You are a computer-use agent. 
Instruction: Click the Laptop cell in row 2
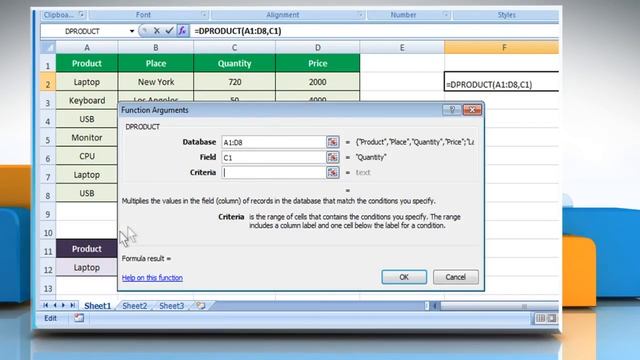point(87,82)
